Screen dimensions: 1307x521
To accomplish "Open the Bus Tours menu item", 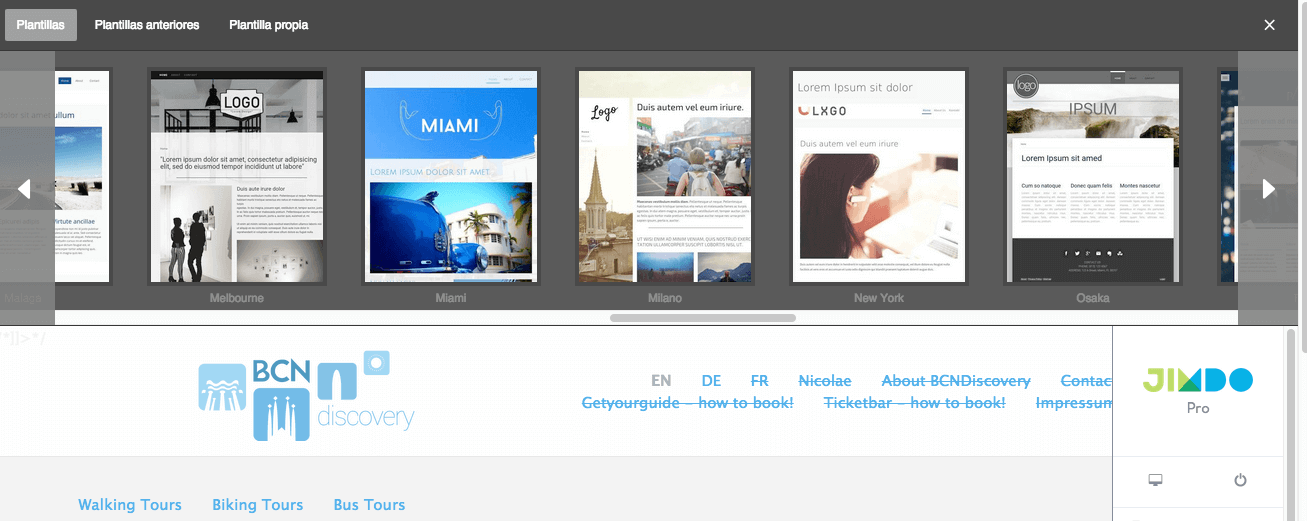I will [x=369, y=505].
